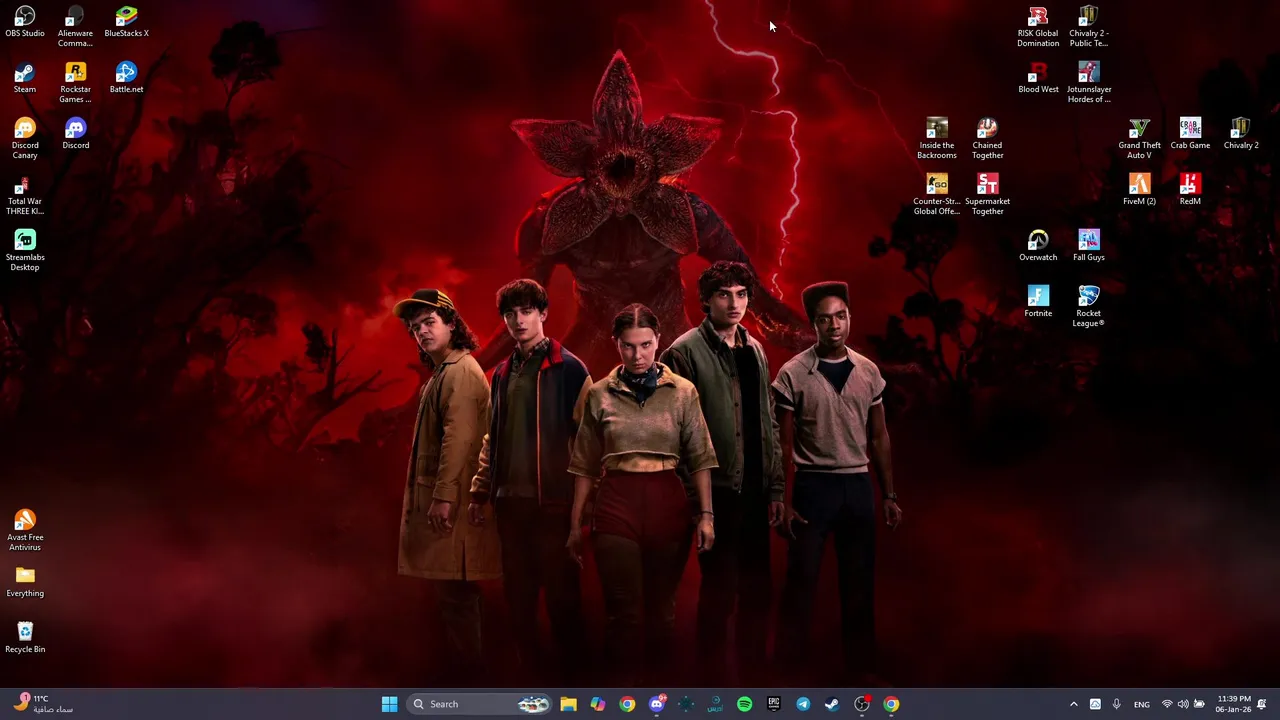Screen dimensions: 1280x720
Task: Select the Blood West desktop icon
Action: click(x=1038, y=78)
